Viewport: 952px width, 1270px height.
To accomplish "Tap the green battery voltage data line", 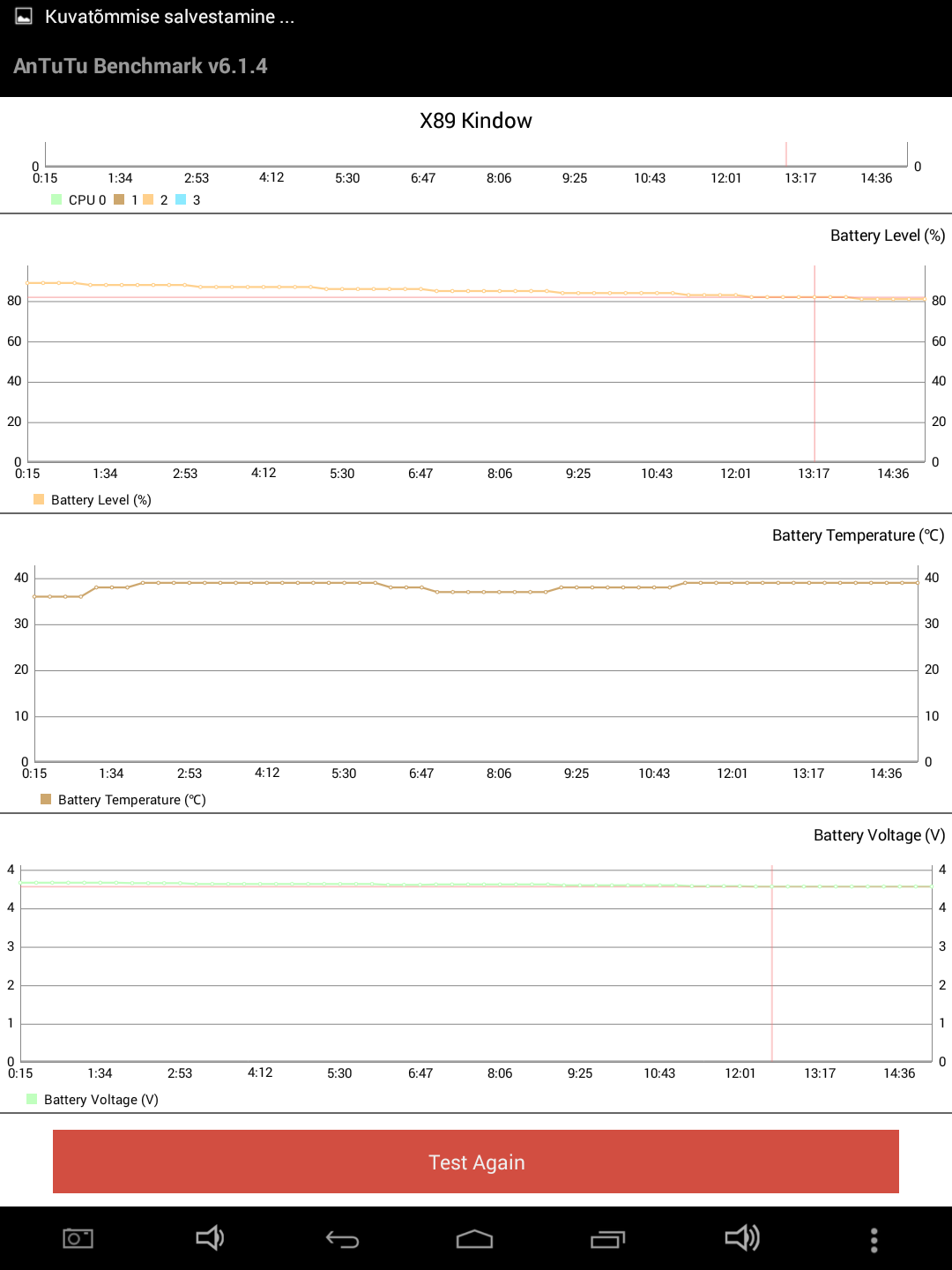I will point(476,884).
